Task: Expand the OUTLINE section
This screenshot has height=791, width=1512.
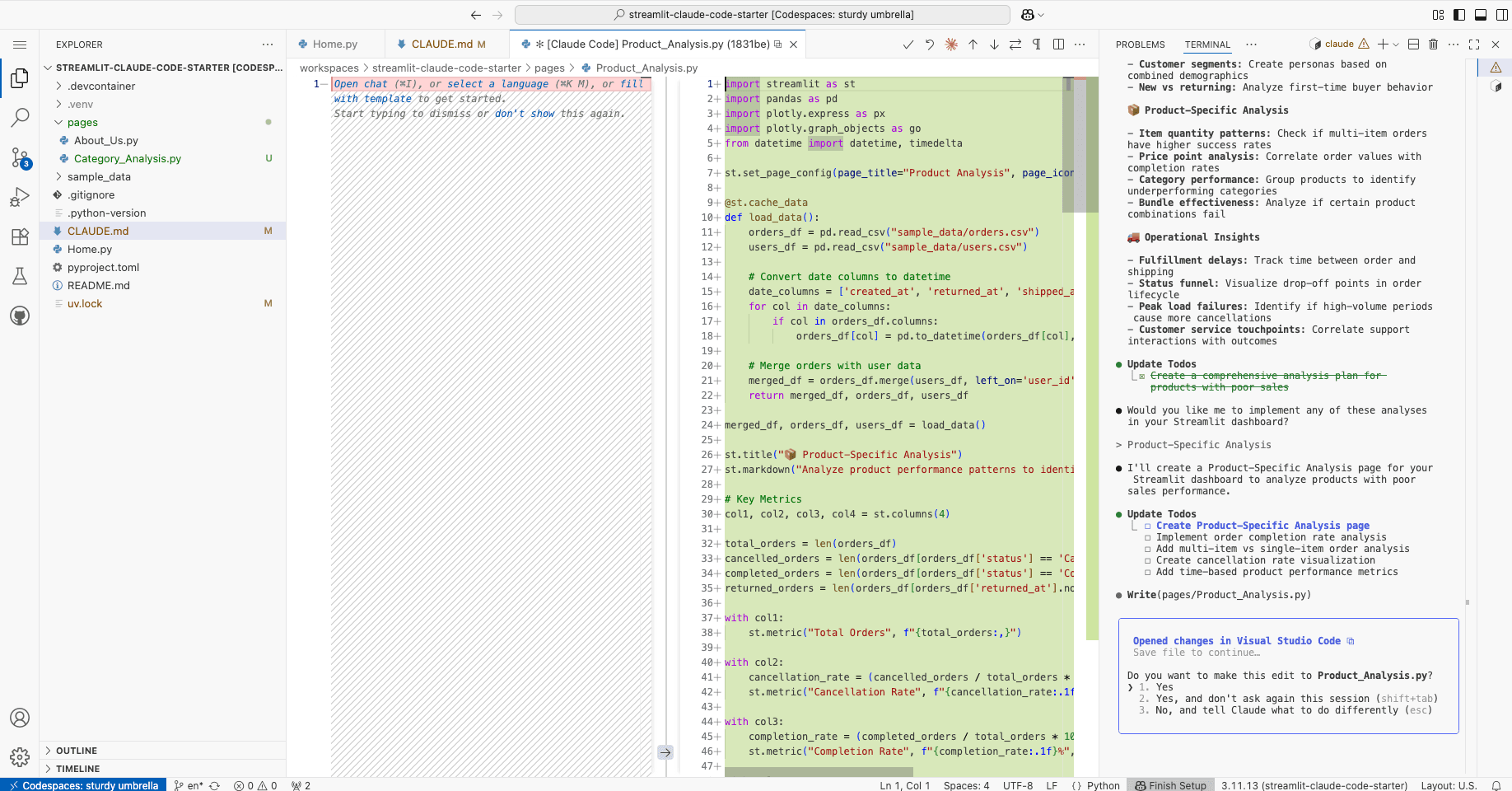Action: pos(77,751)
